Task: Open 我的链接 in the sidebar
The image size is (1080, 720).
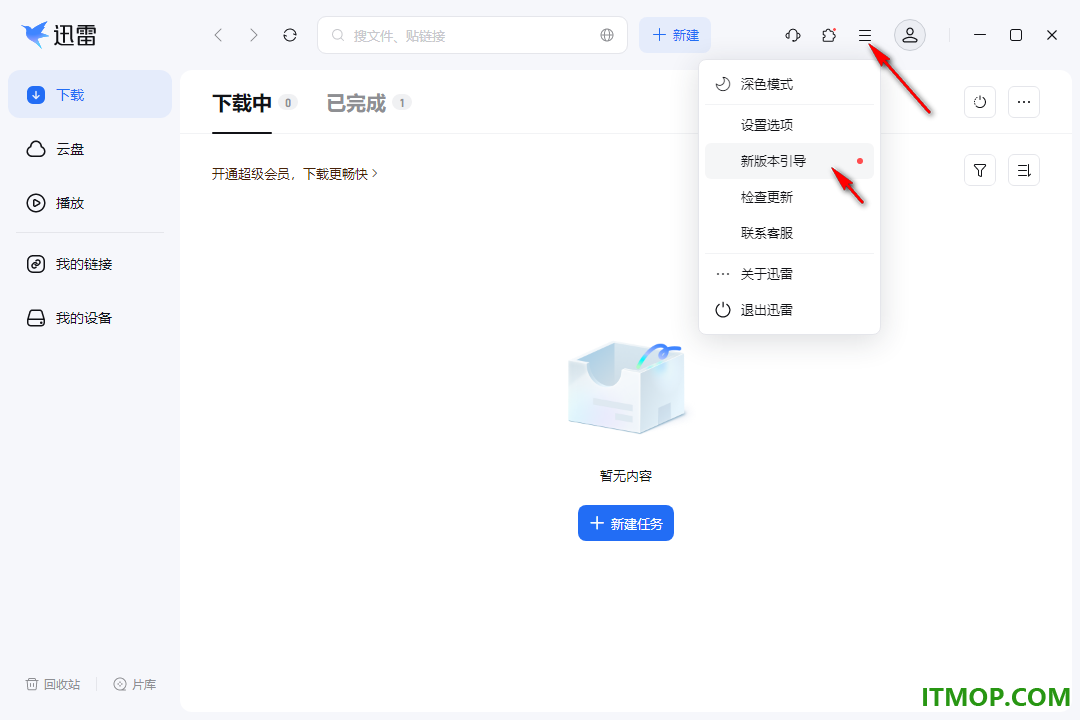Action: (90, 264)
